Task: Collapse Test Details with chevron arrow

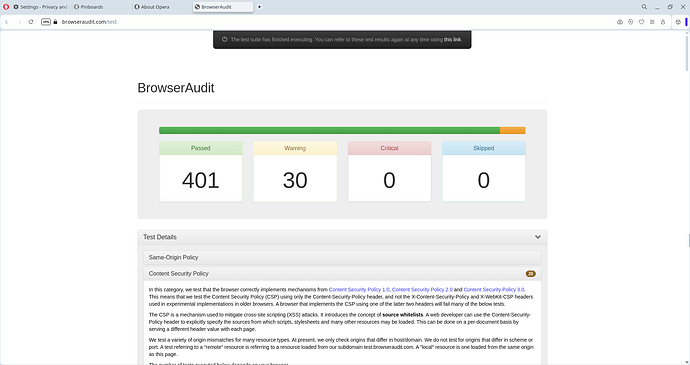Action: click(x=538, y=237)
